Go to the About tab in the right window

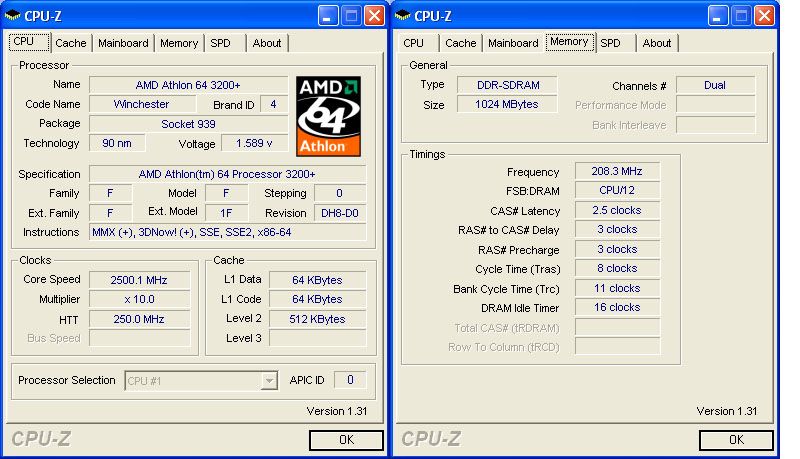click(x=657, y=43)
